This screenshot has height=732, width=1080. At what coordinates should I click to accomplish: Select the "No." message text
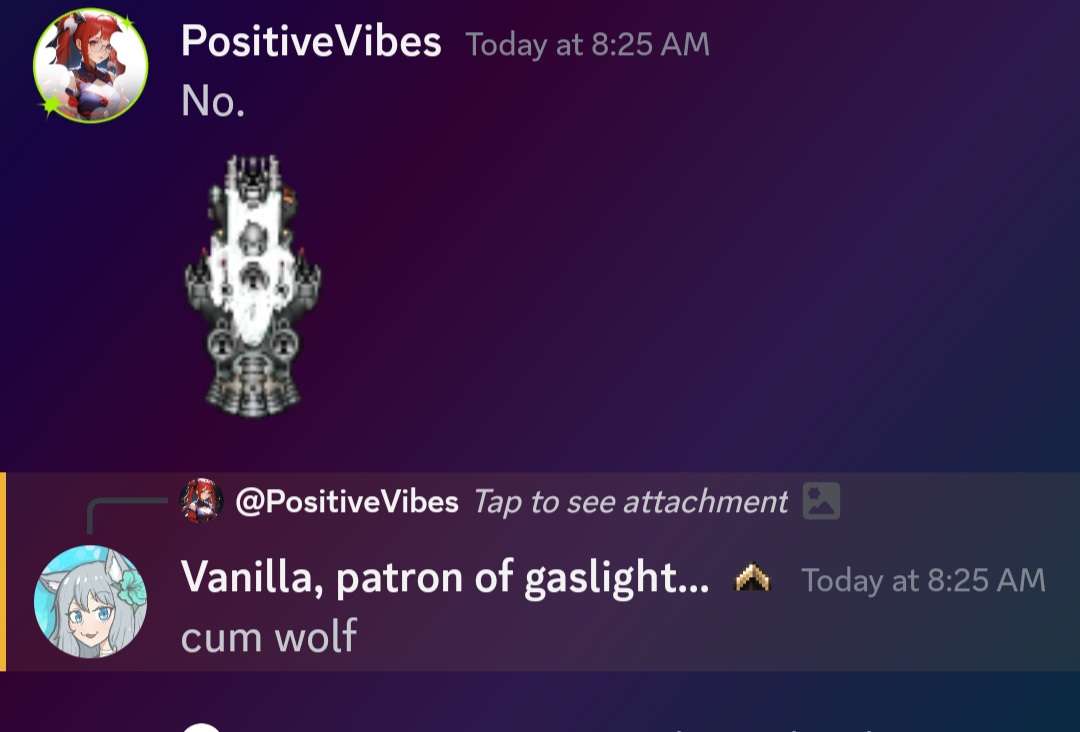click(213, 101)
